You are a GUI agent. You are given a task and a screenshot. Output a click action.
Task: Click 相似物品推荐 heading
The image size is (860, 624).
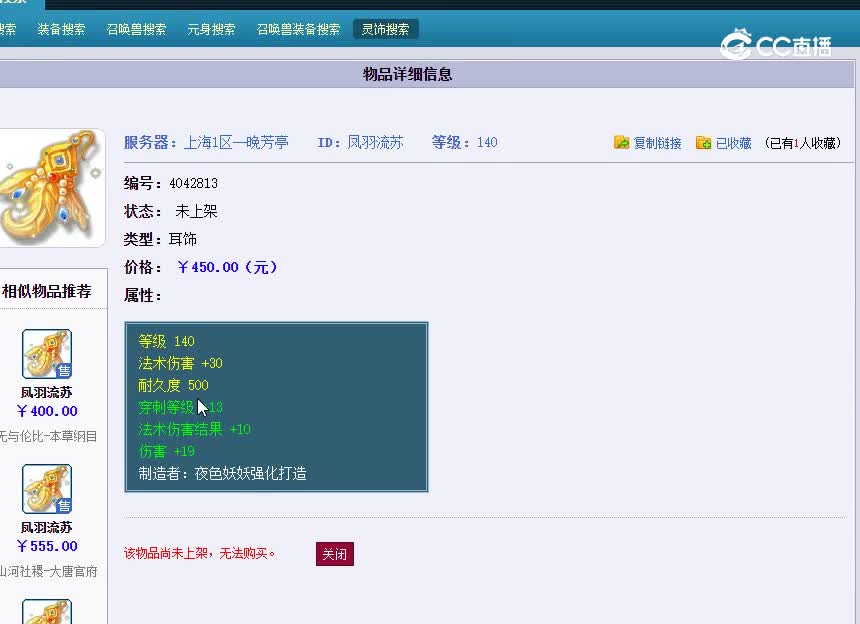(47, 291)
